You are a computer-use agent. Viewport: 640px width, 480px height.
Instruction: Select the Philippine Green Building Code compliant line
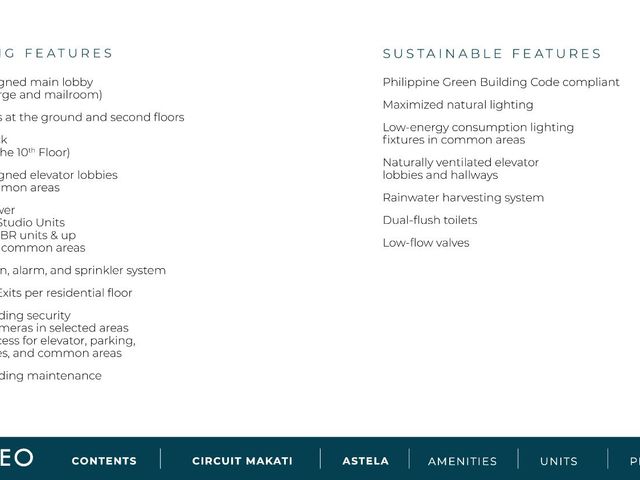click(501, 82)
